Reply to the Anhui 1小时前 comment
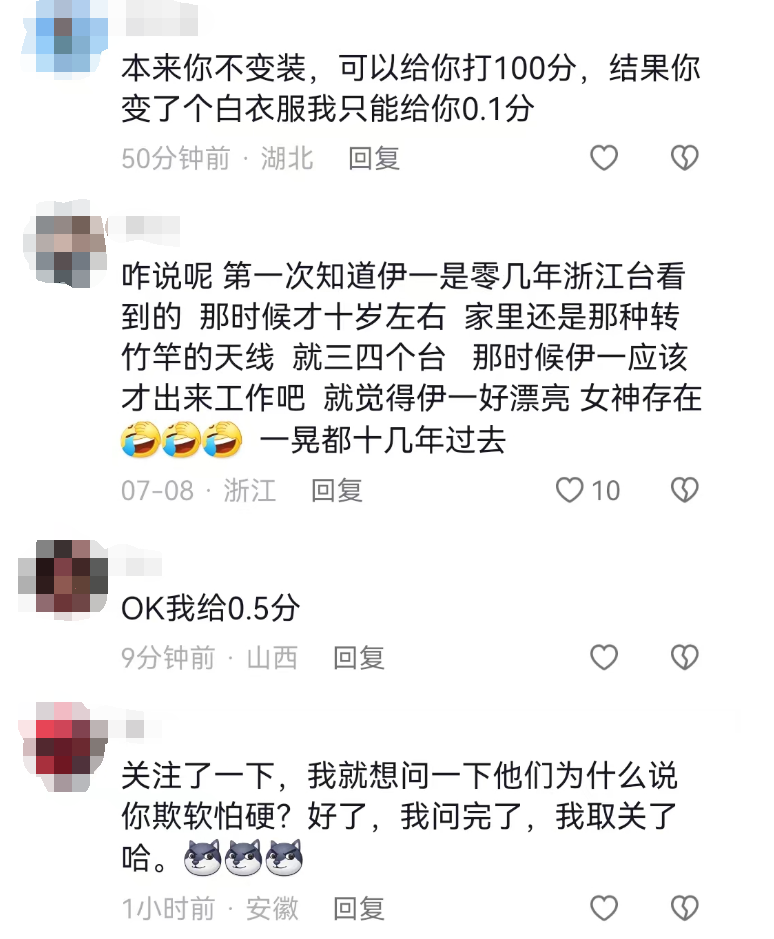Image resolution: width=774 pixels, height=939 pixels. (x=359, y=908)
